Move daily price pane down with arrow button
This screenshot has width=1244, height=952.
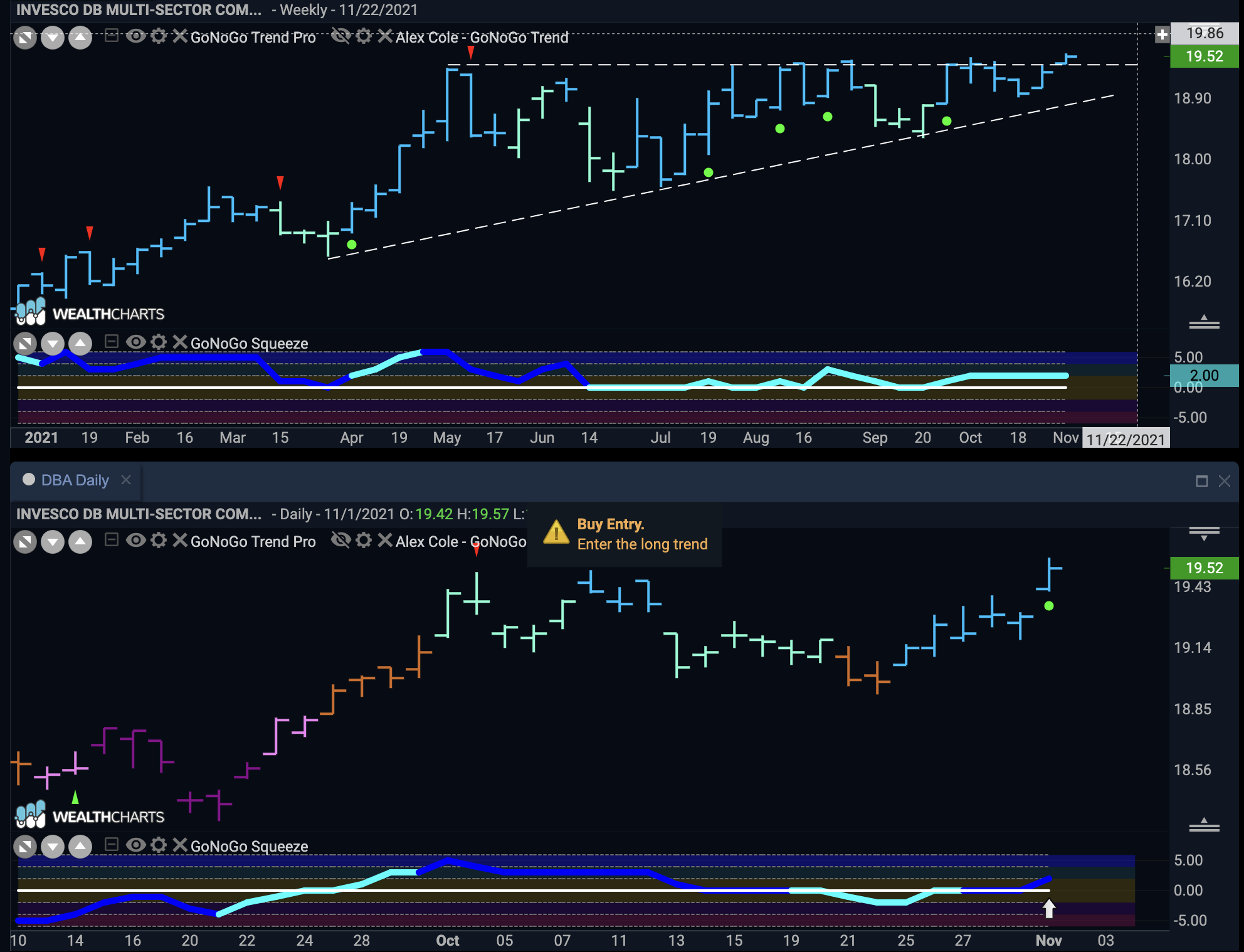point(53,542)
